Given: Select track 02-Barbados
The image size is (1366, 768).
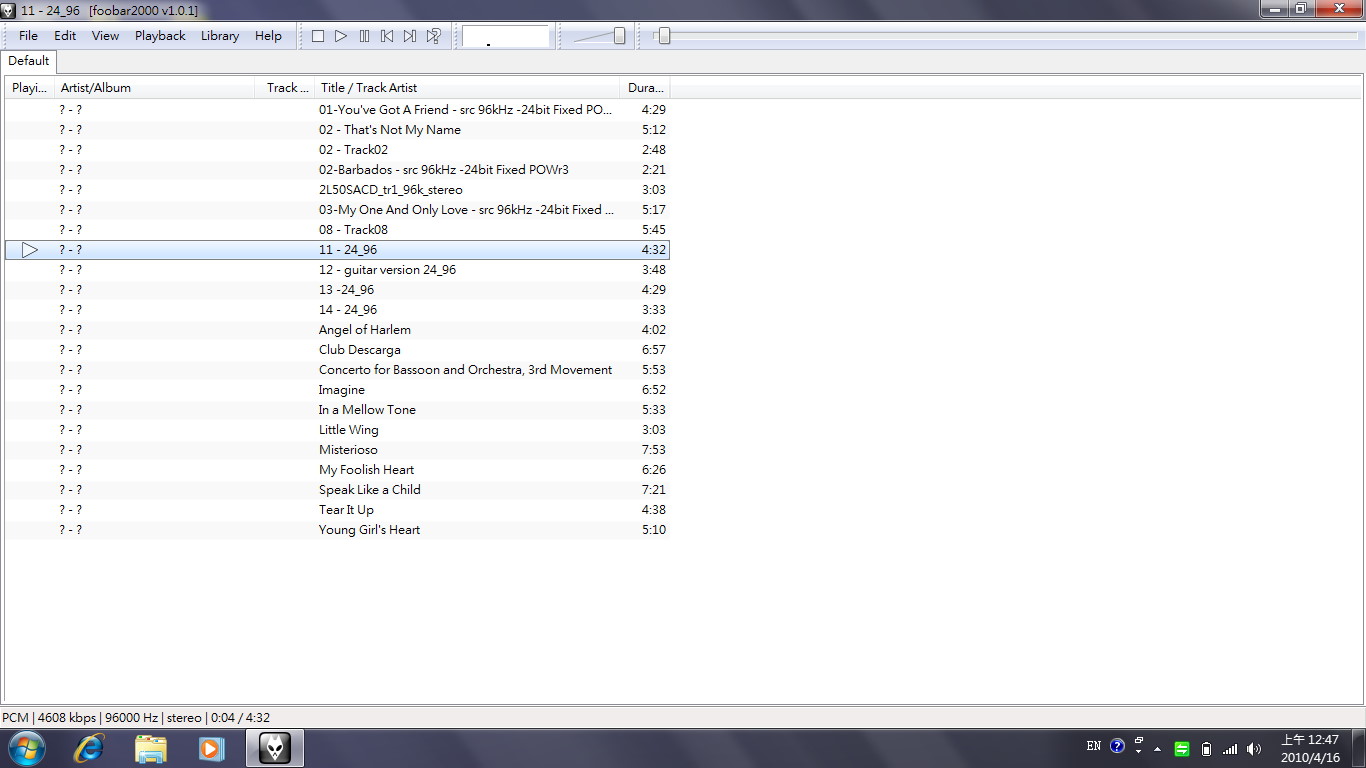Looking at the screenshot, I should tap(337, 170).
